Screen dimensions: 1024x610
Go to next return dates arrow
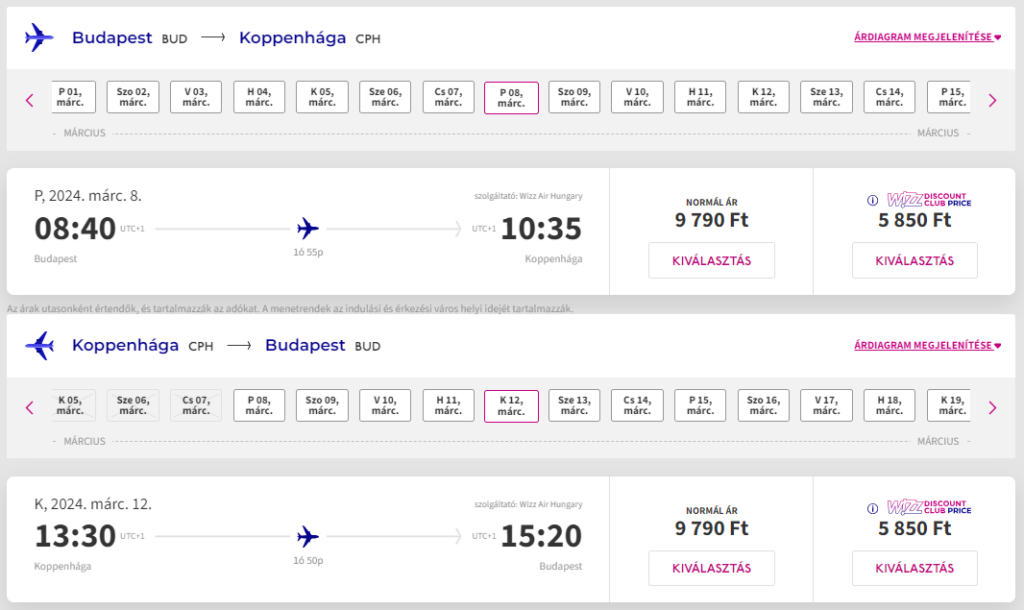[x=993, y=408]
